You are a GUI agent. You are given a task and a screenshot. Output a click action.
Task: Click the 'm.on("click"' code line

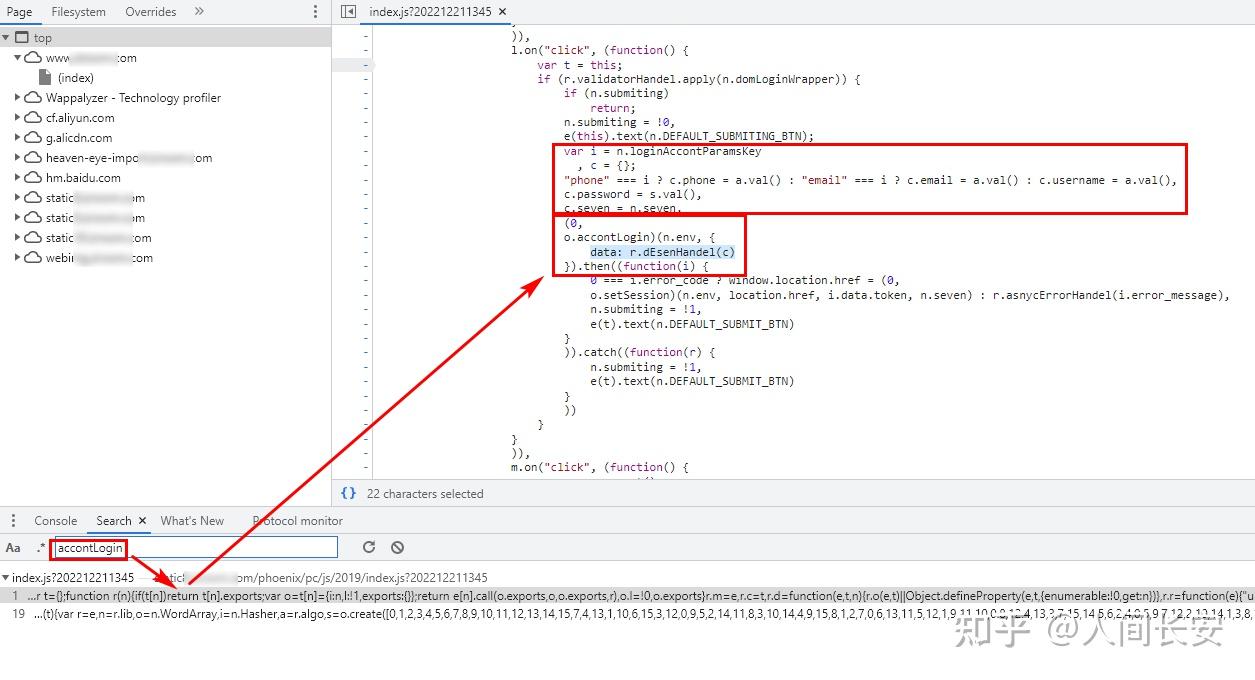tap(600, 467)
